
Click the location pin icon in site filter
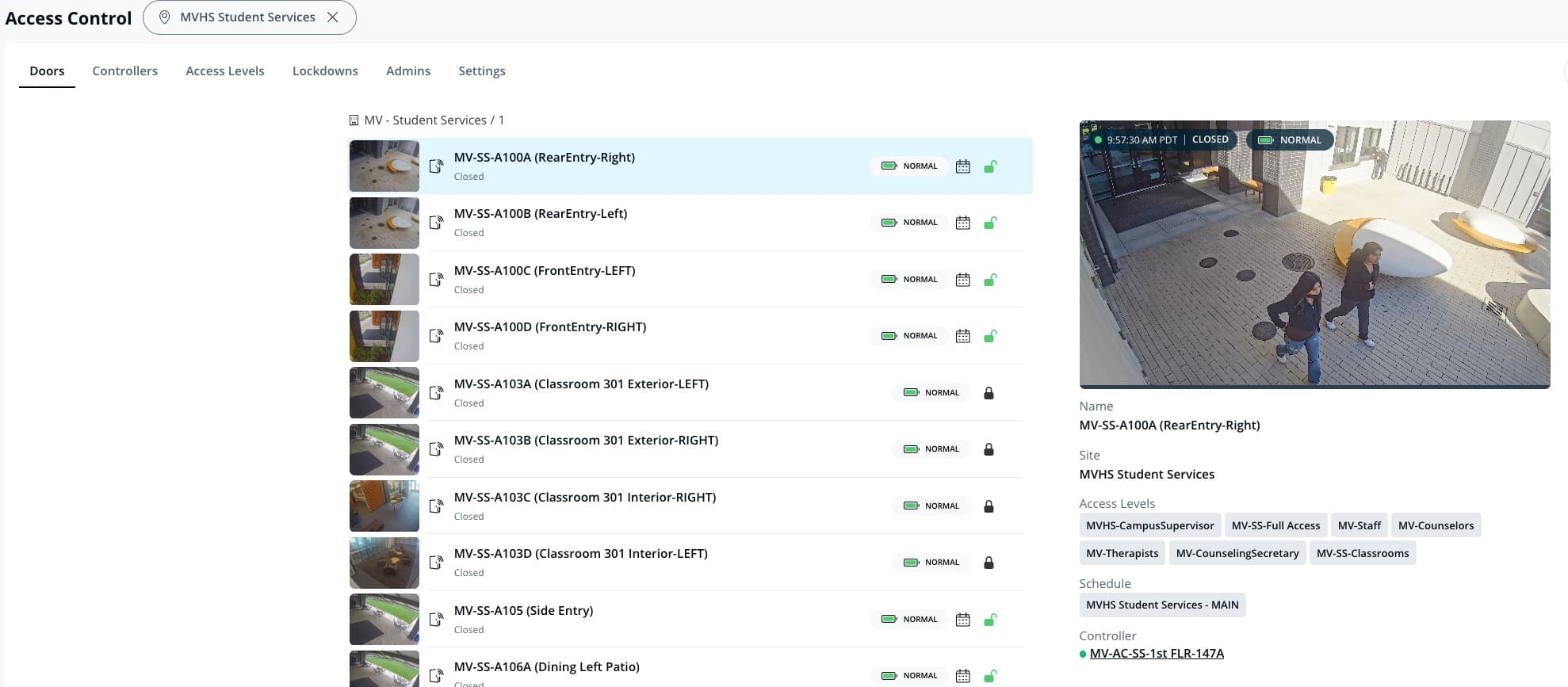164,17
